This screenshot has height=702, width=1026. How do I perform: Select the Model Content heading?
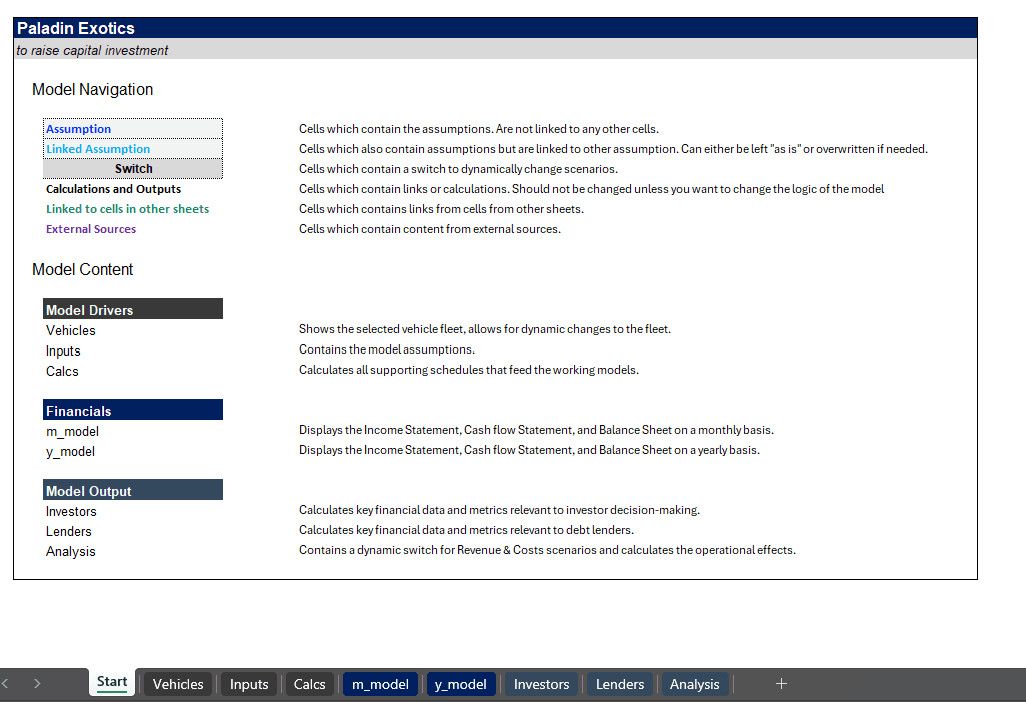click(82, 270)
